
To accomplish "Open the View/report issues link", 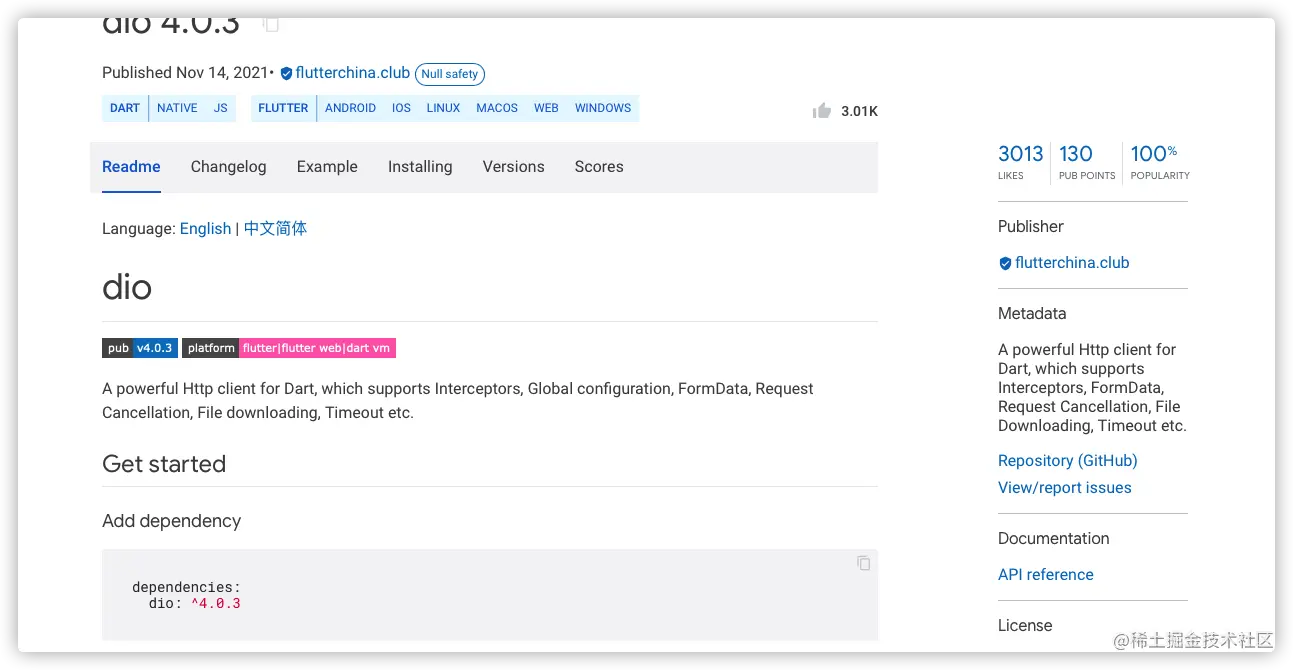I will pyautogui.click(x=1065, y=488).
